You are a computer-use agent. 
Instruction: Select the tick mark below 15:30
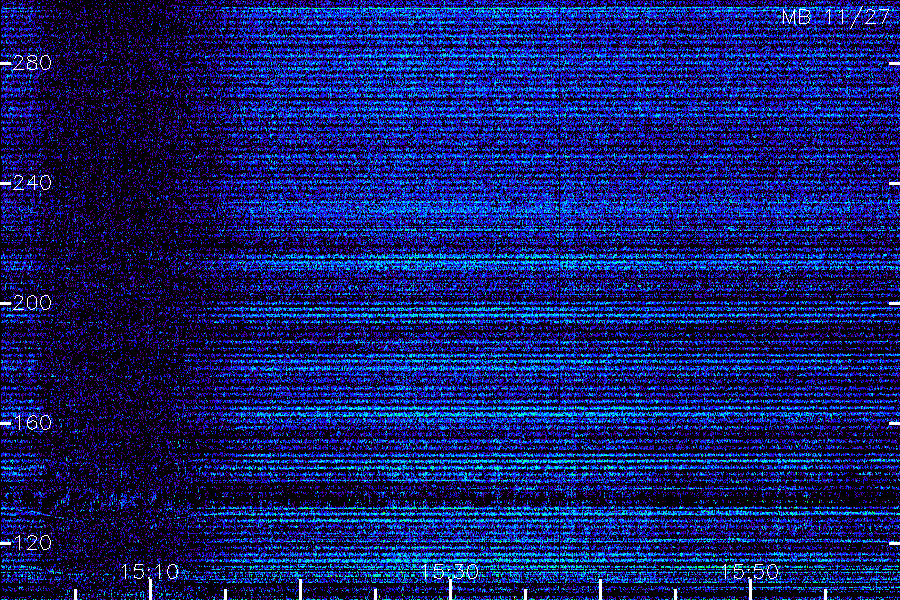(x=451, y=590)
